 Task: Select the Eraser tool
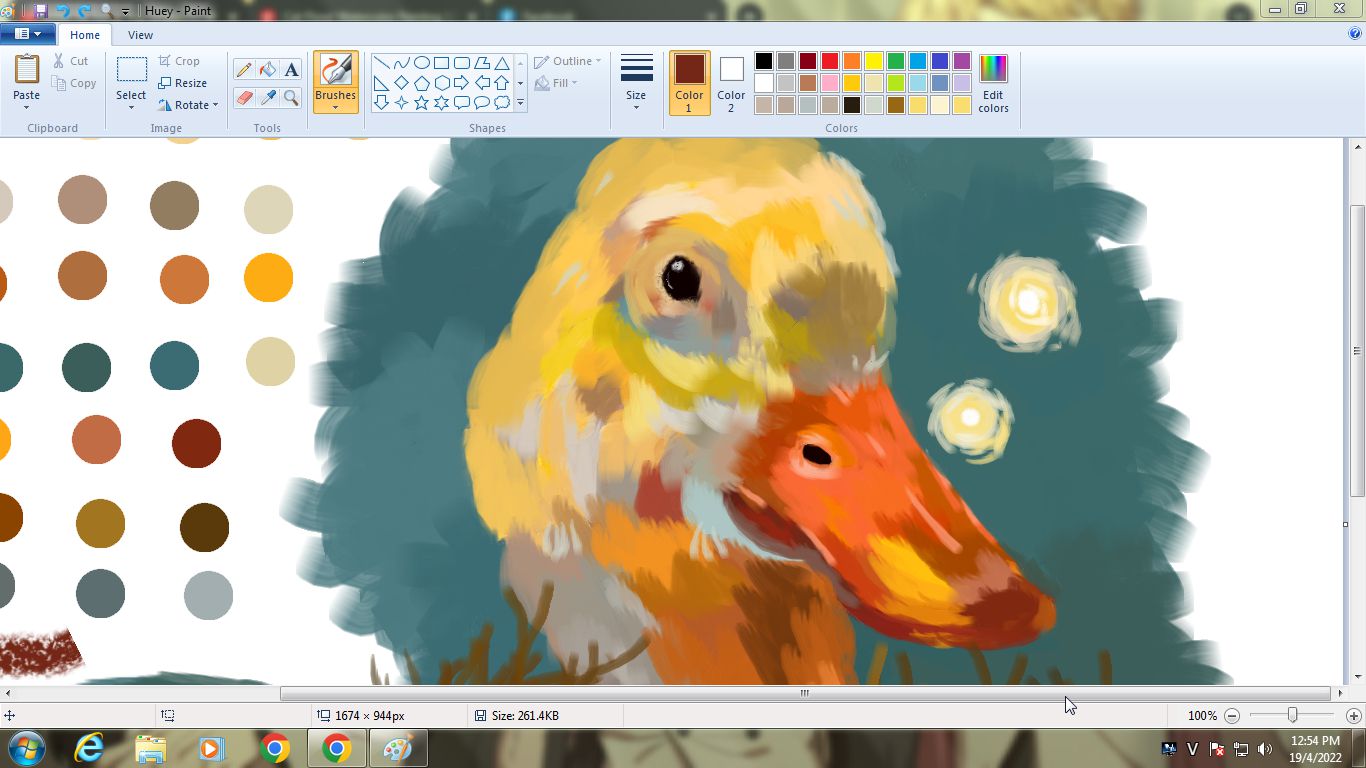[x=243, y=97]
